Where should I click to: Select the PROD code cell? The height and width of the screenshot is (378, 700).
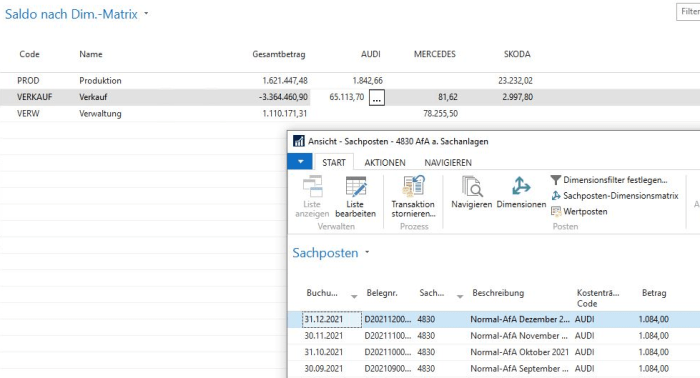[x=28, y=81]
